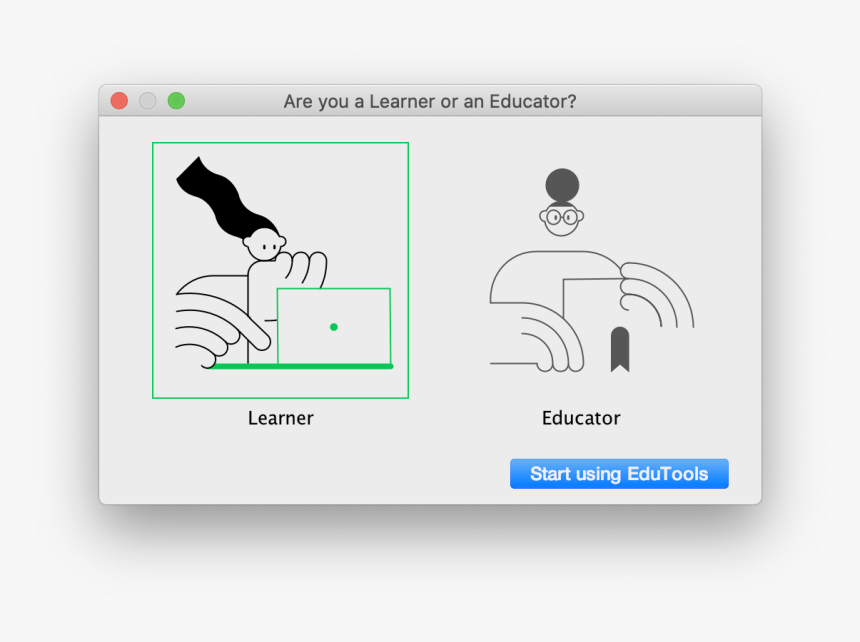Click the Educator text label
Viewport: 860px width, 642px height.
click(x=581, y=418)
